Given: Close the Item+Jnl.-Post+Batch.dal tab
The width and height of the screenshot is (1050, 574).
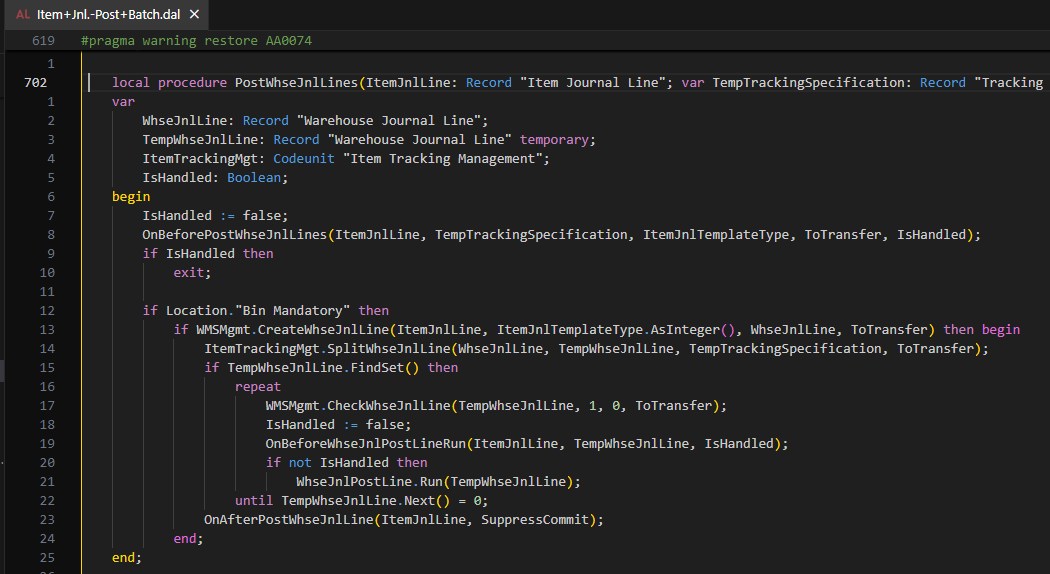Looking at the screenshot, I should [194, 15].
